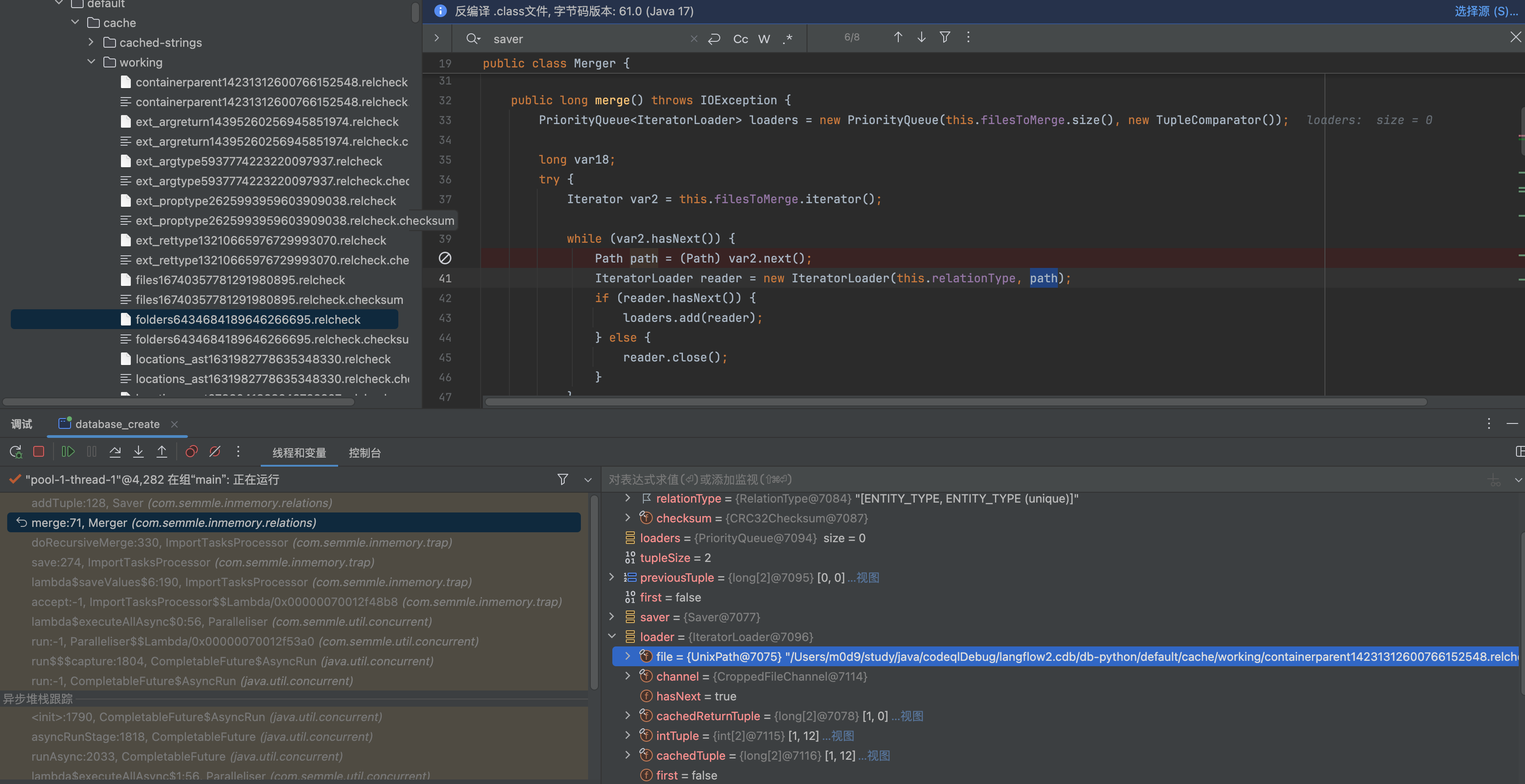Step out of current method
Image resolution: width=1525 pixels, height=784 pixels.
(161, 452)
